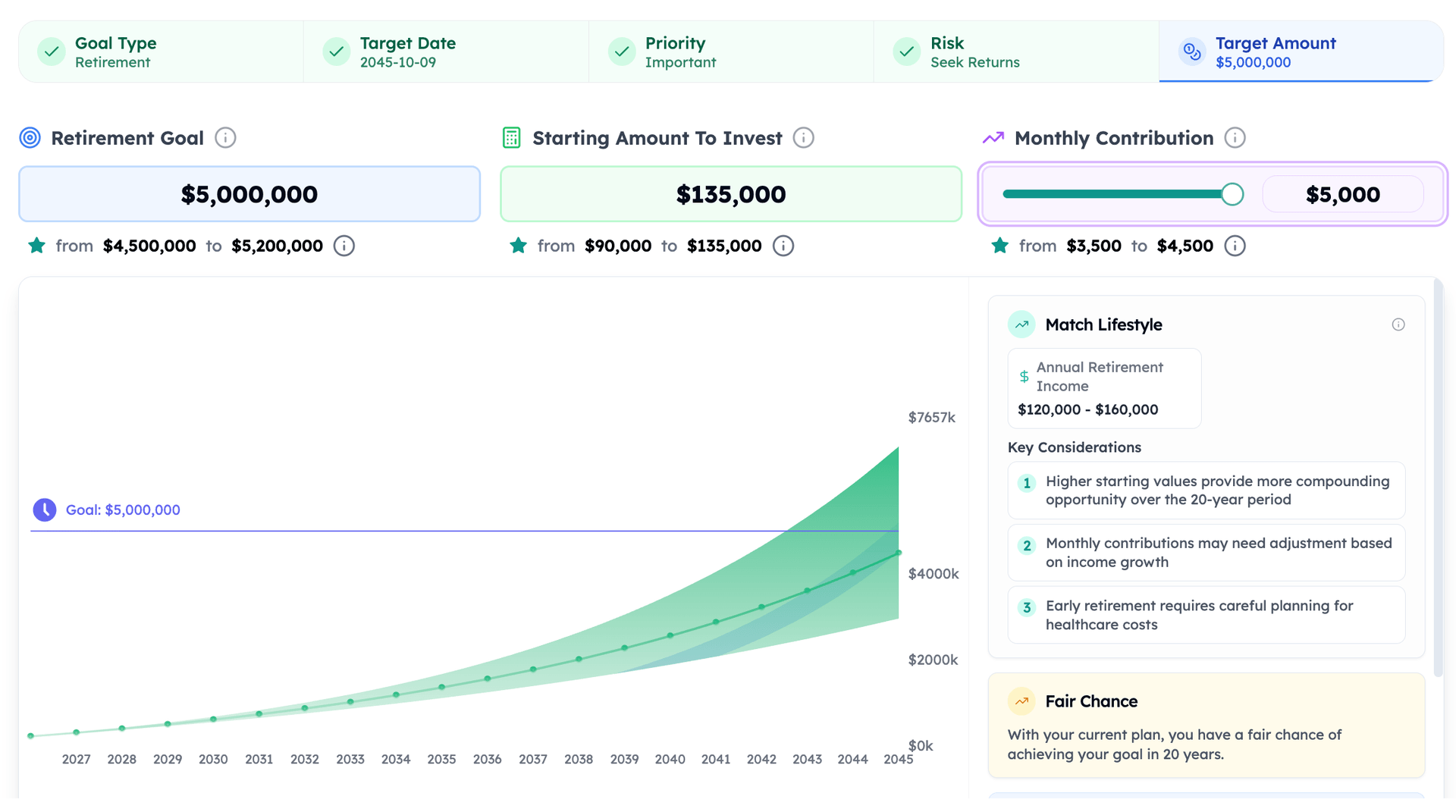Click the Match Lifestyle info icon
1456x812 pixels.
click(1398, 325)
